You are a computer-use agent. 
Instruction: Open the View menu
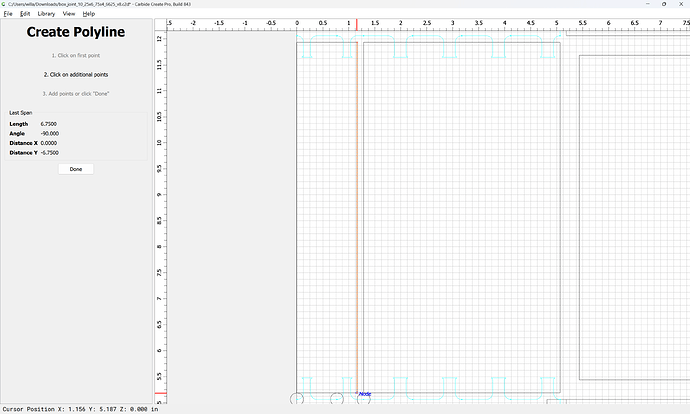pyautogui.click(x=69, y=14)
